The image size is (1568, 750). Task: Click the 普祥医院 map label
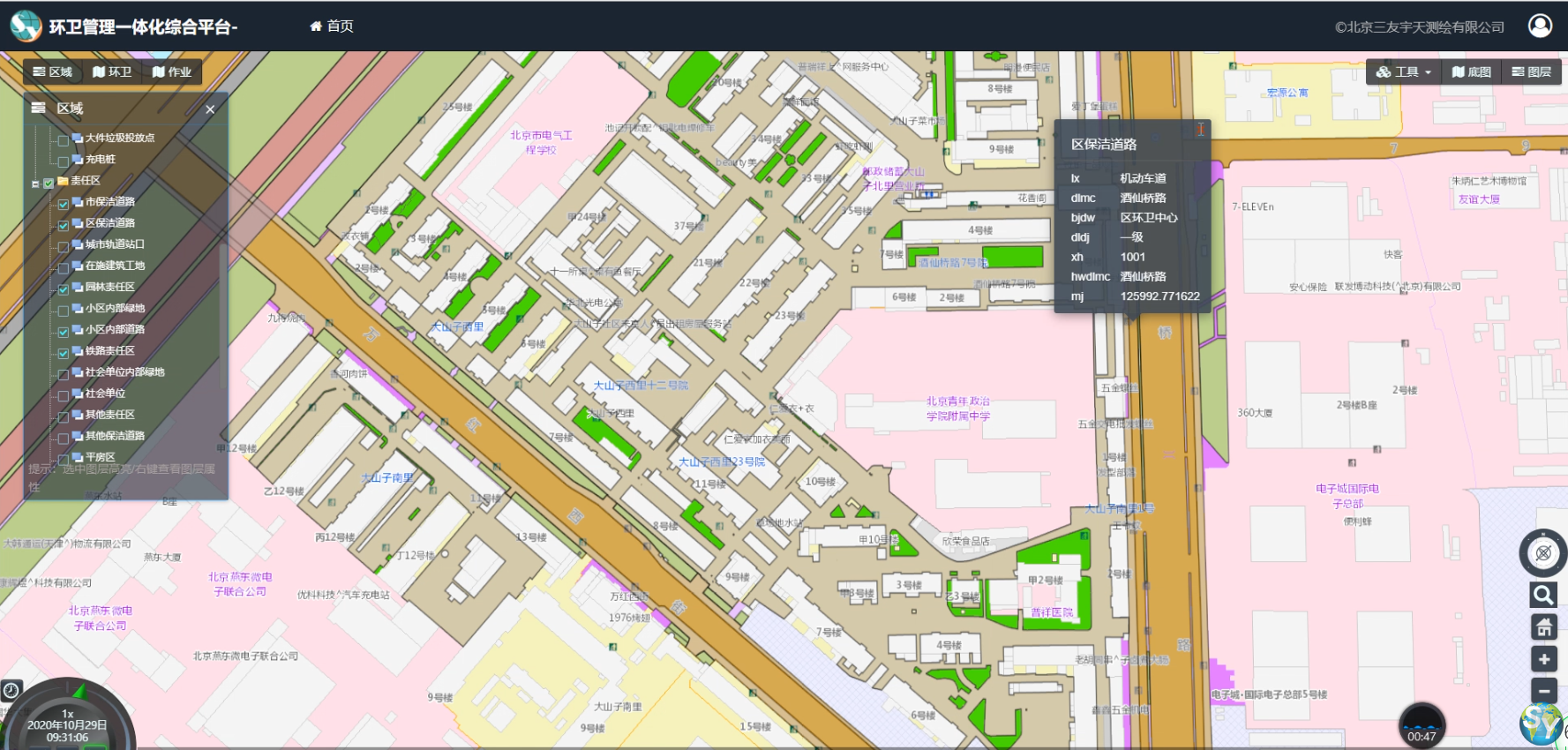1052,612
